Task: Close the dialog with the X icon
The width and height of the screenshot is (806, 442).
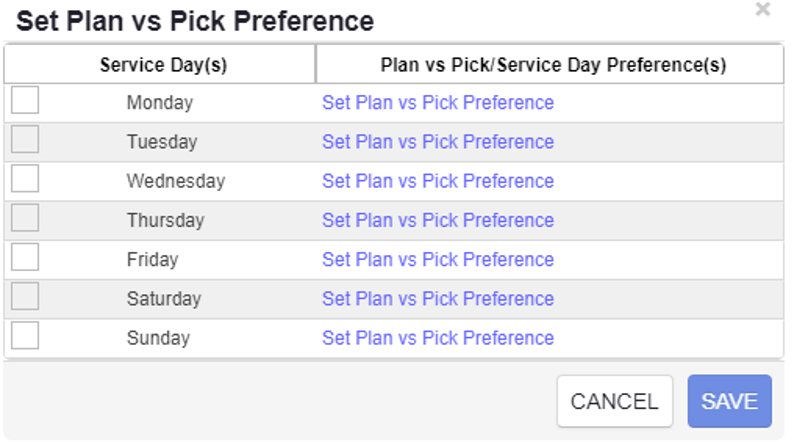Action: click(x=763, y=10)
